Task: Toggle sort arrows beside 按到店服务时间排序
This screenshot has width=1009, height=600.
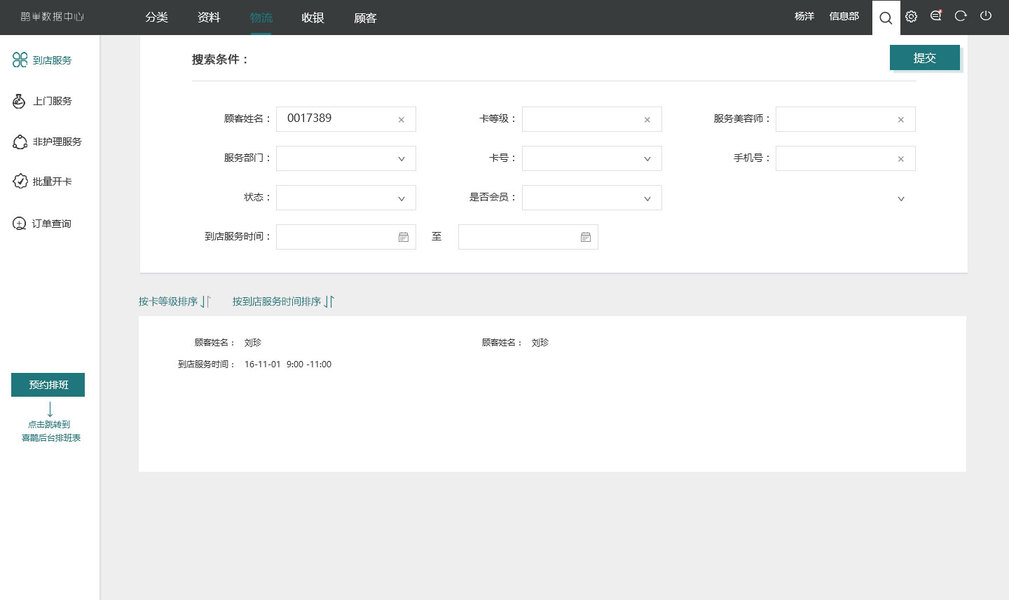Action: pos(329,301)
